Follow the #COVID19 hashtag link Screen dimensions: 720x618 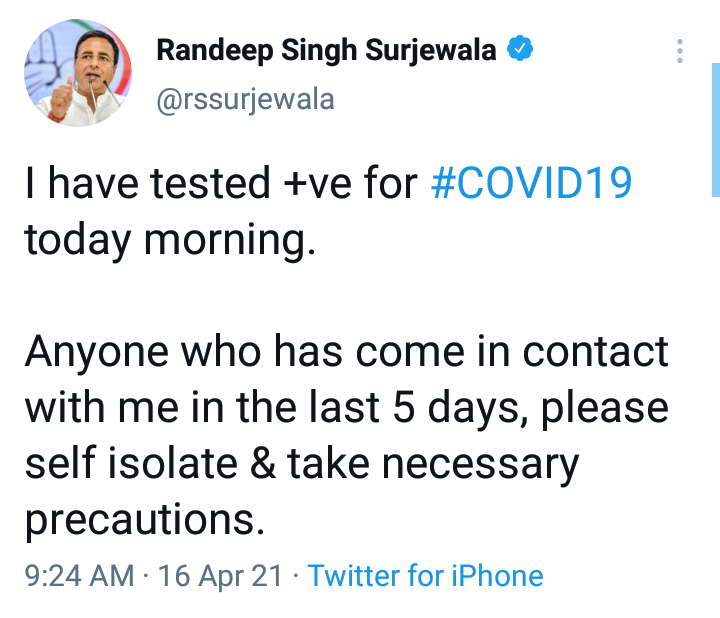coord(531,183)
